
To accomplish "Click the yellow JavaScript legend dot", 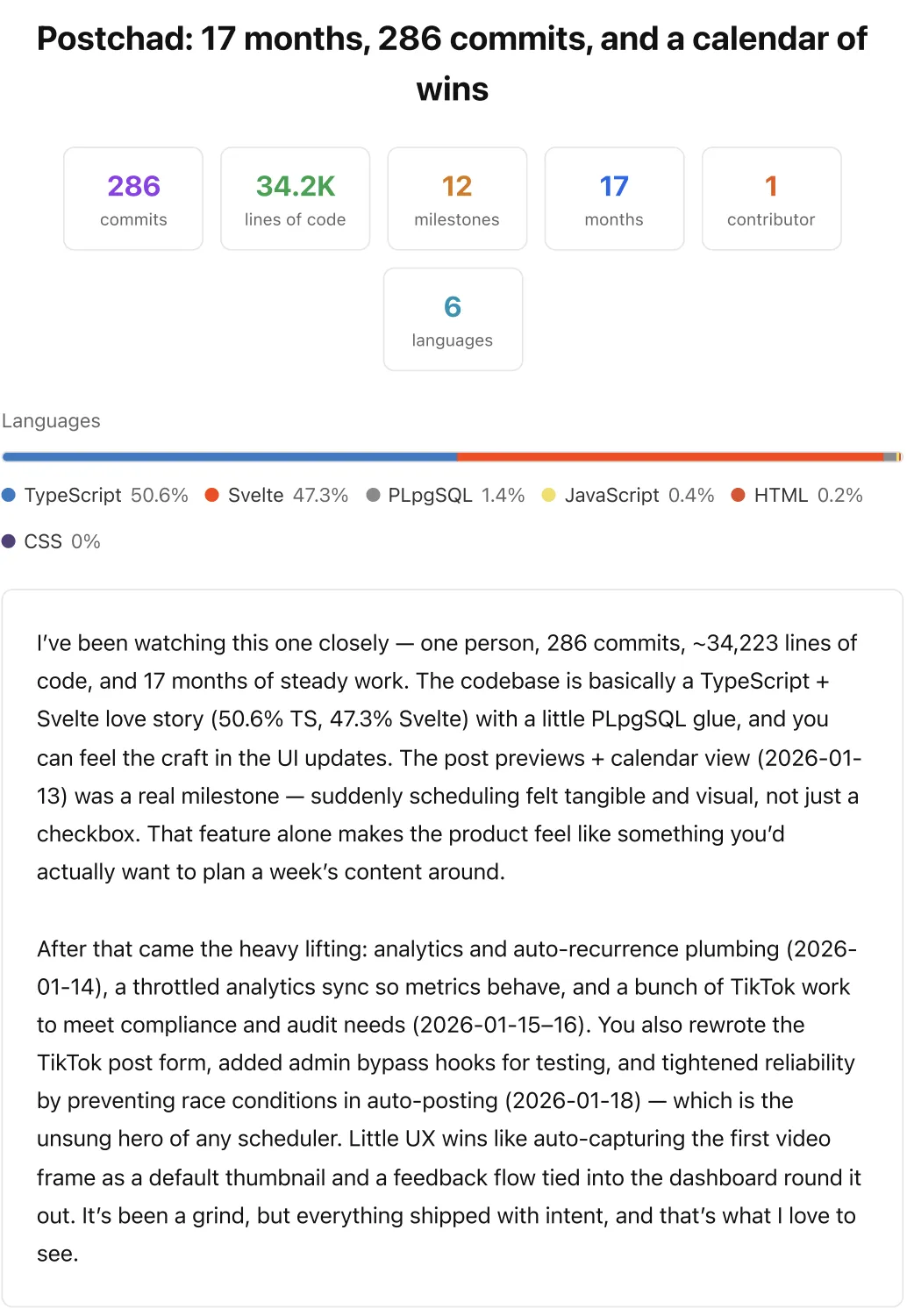I will 549,495.
